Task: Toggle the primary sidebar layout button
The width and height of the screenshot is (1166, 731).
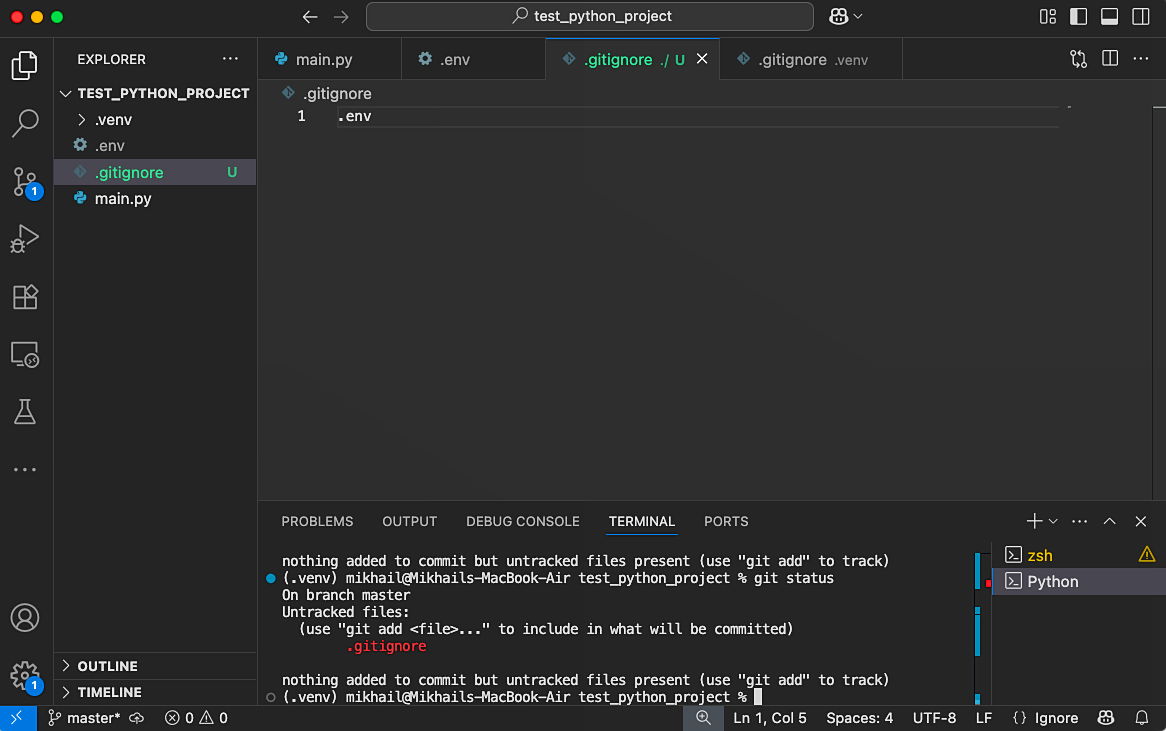Action: (x=1078, y=17)
